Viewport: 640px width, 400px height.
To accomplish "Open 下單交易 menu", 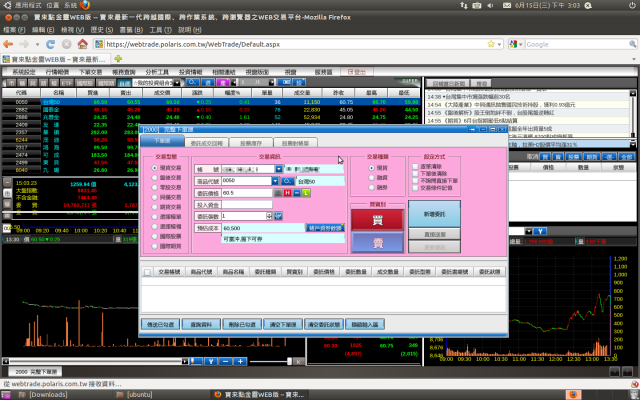I will [91, 72].
